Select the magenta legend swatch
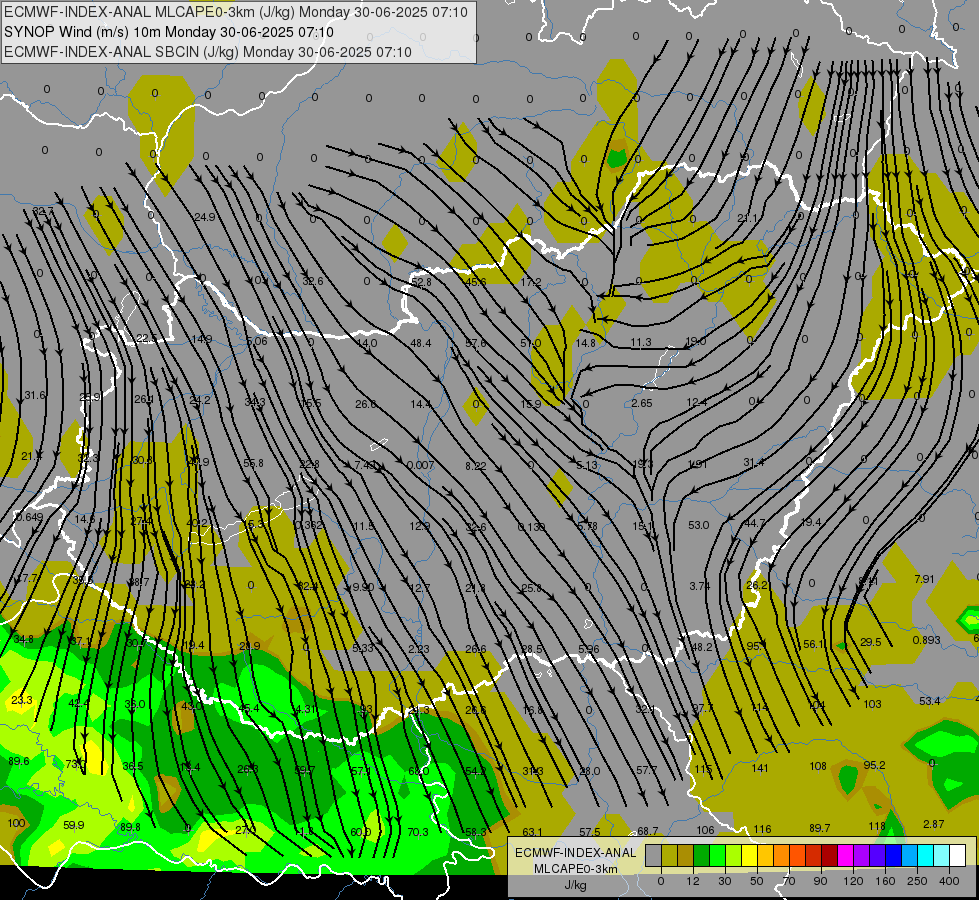Screen dimensions: 979x900 click(845, 855)
